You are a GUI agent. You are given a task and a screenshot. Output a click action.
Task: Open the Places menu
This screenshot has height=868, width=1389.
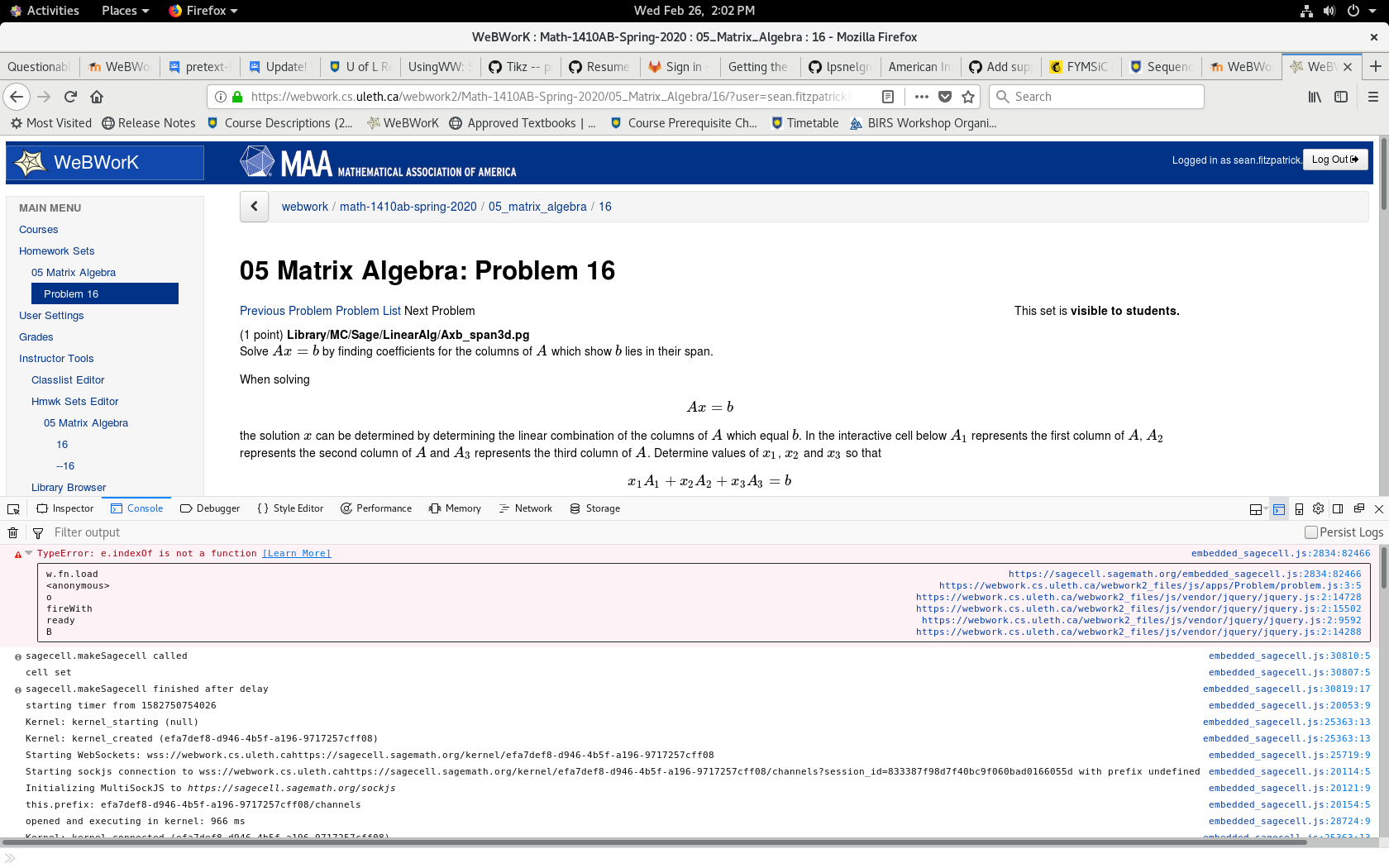pos(125,11)
